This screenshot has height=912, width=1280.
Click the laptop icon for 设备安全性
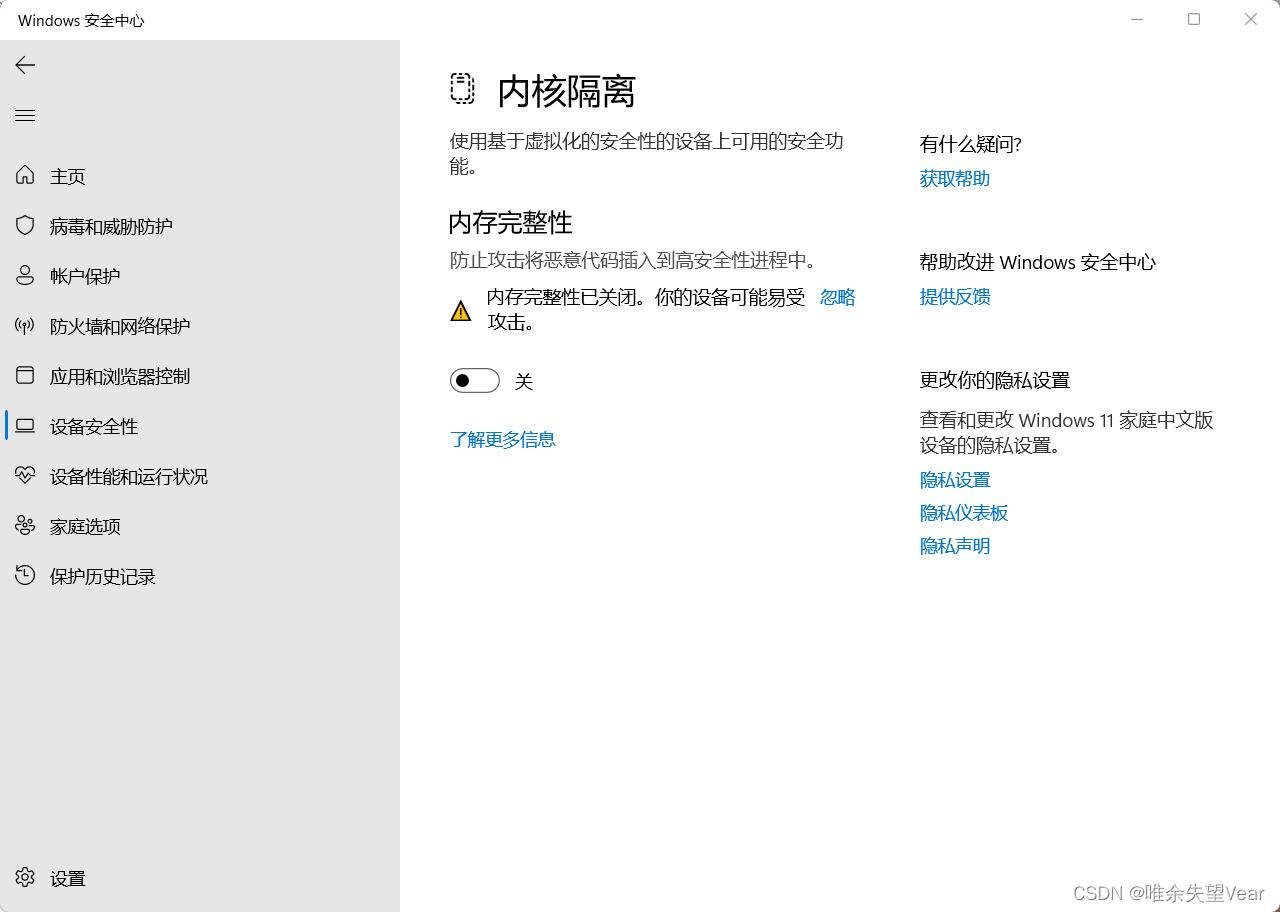tap(25, 426)
